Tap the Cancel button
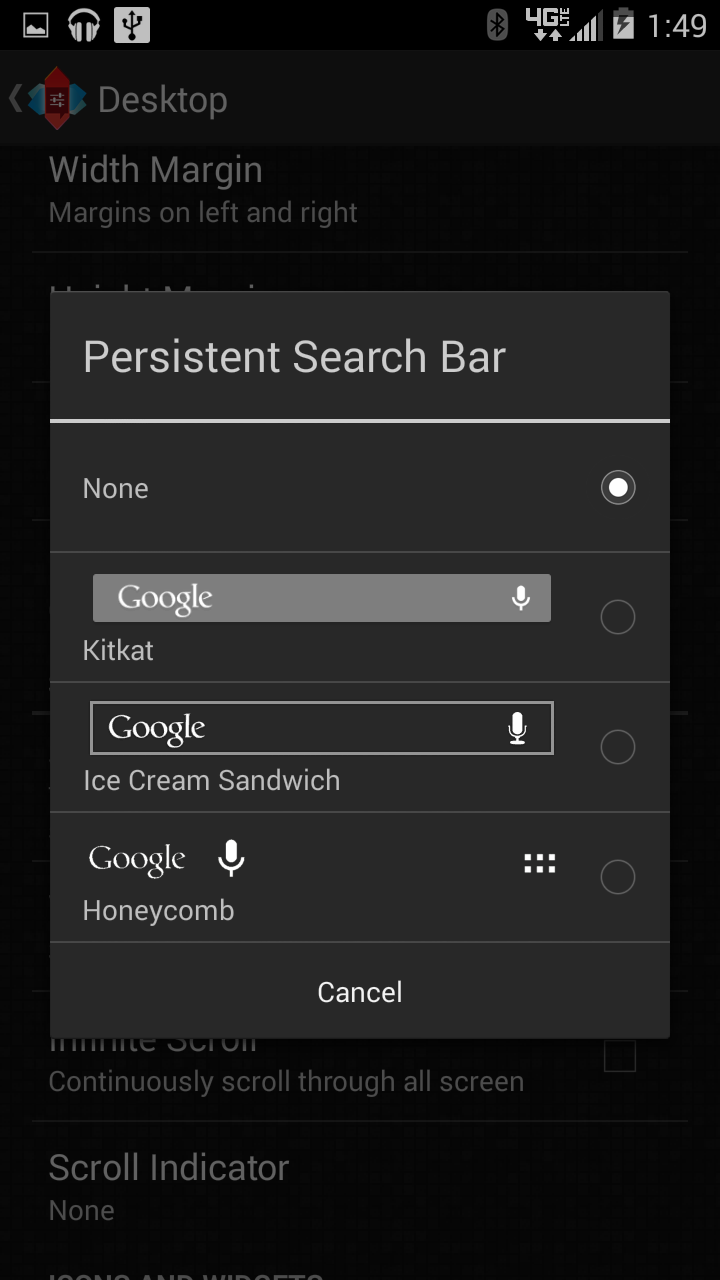 coord(360,991)
